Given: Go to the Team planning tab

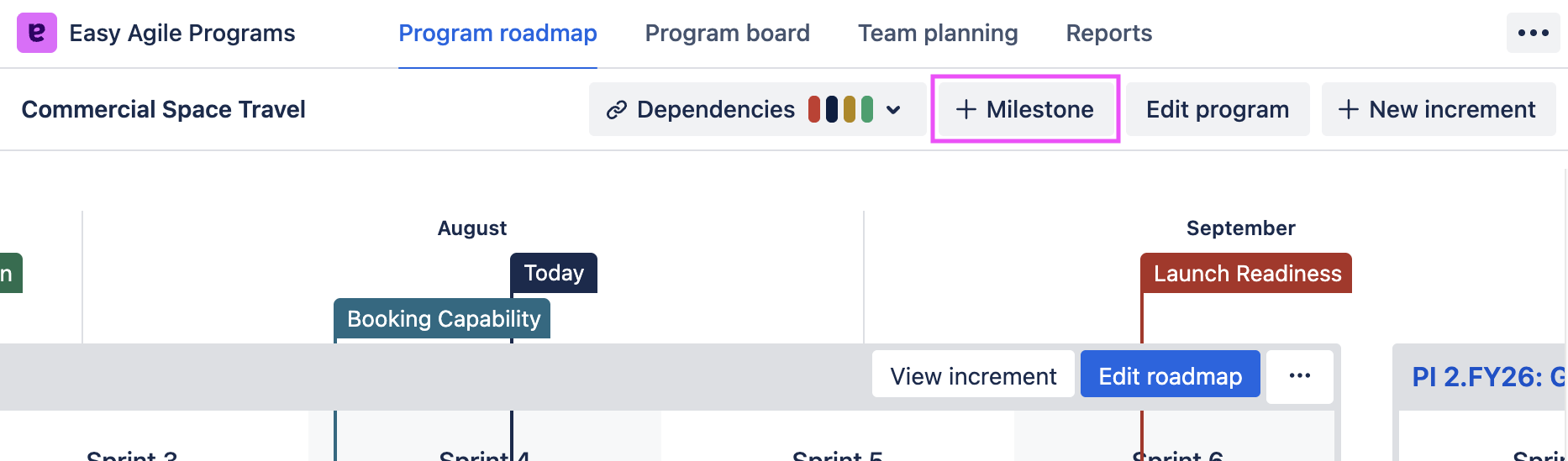Looking at the screenshot, I should pos(938,33).
